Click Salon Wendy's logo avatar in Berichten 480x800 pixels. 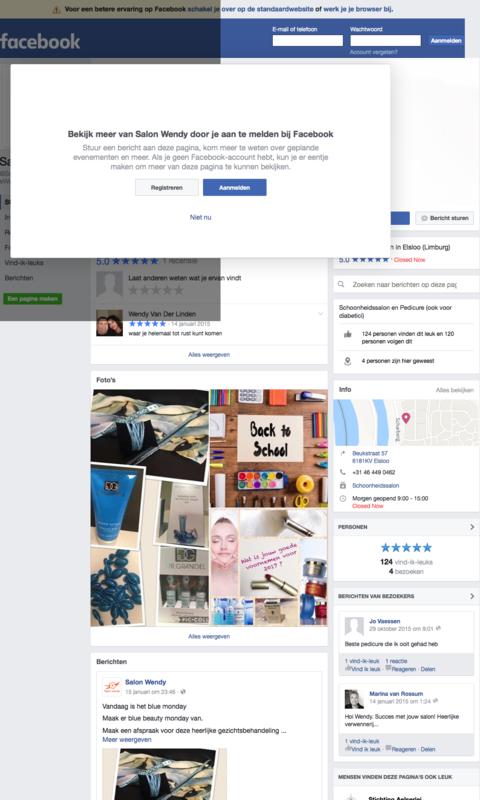point(112,686)
